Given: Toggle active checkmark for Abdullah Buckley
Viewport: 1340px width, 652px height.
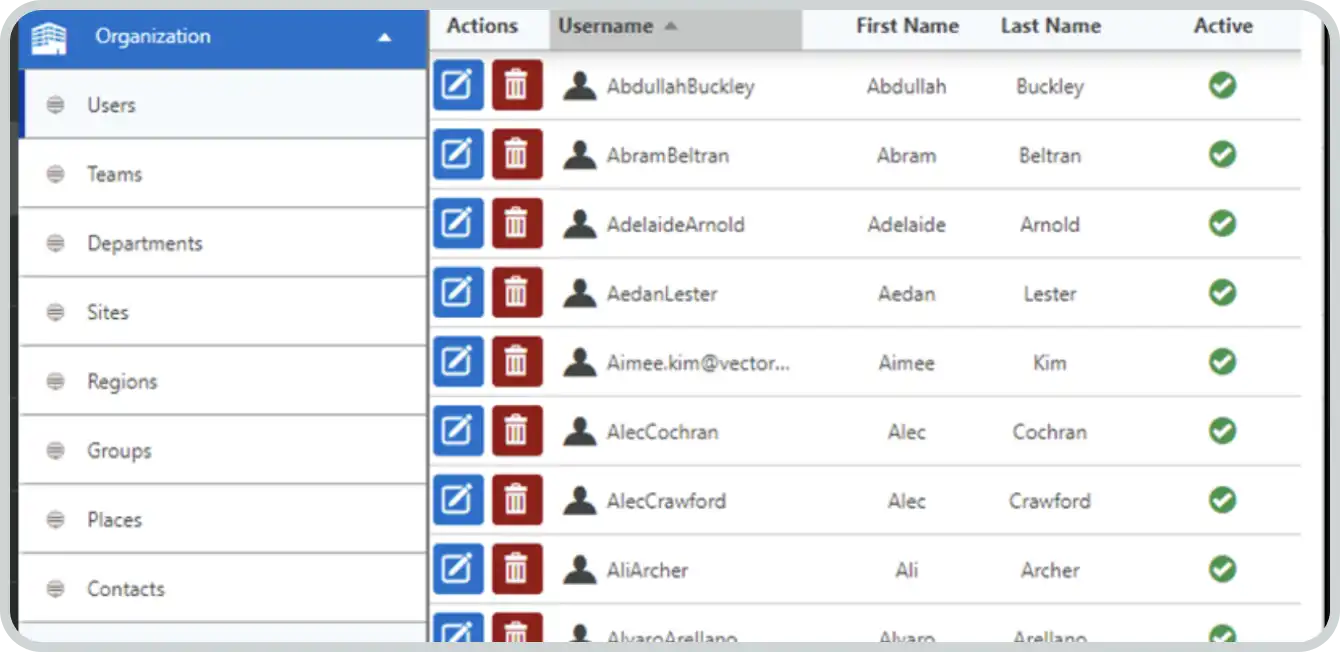Looking at the screenshot, I should click(1222, 85).
